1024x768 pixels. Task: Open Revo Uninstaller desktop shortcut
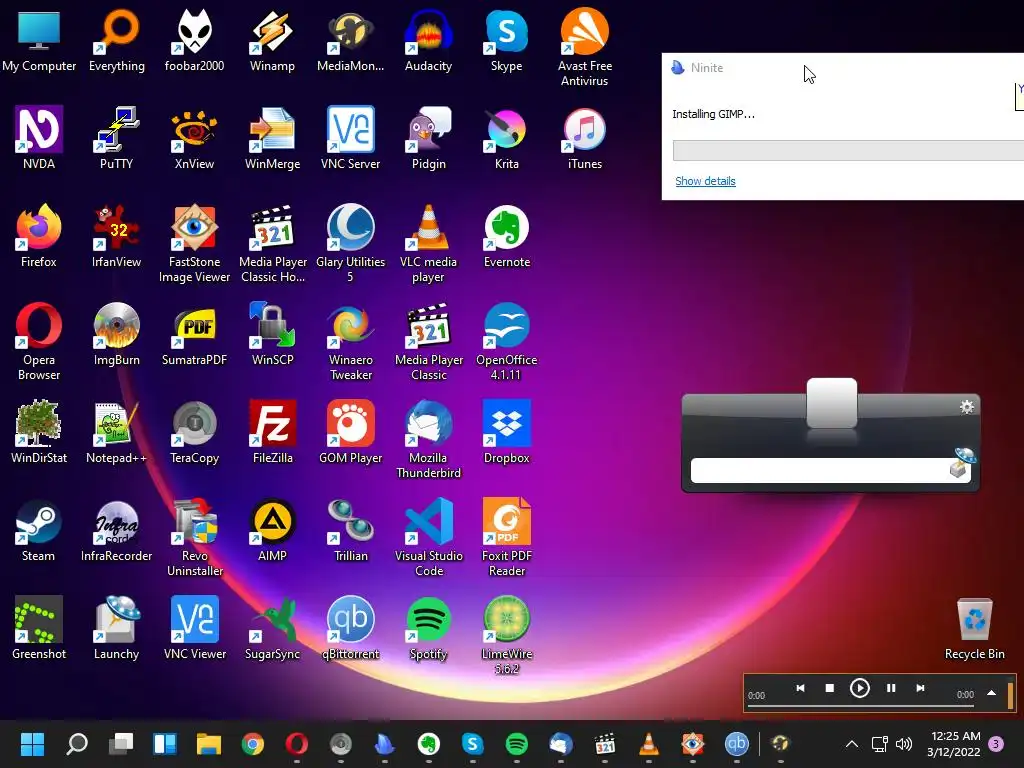194,537
